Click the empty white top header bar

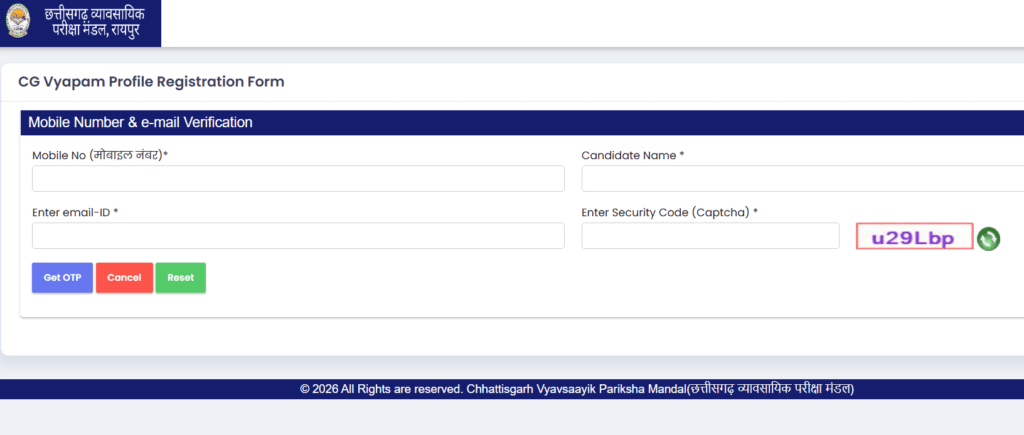coord(592,24)
